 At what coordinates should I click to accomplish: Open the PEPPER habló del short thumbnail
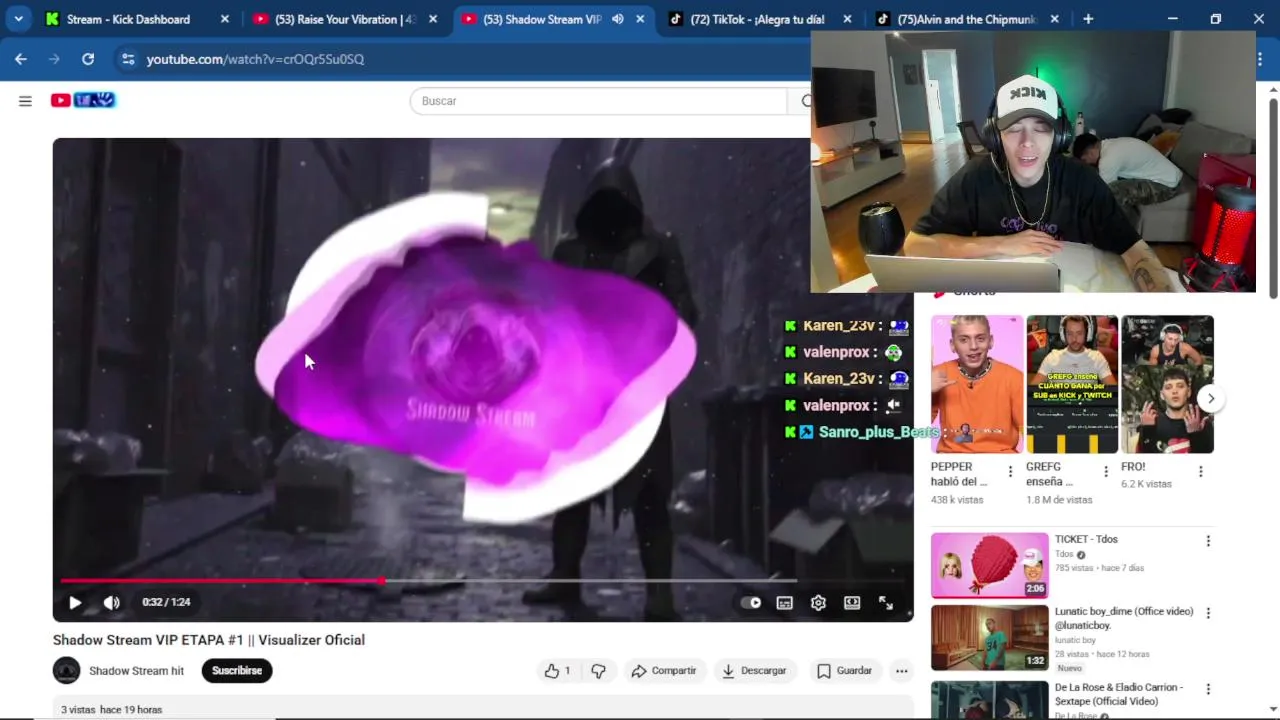click(977, 385)
